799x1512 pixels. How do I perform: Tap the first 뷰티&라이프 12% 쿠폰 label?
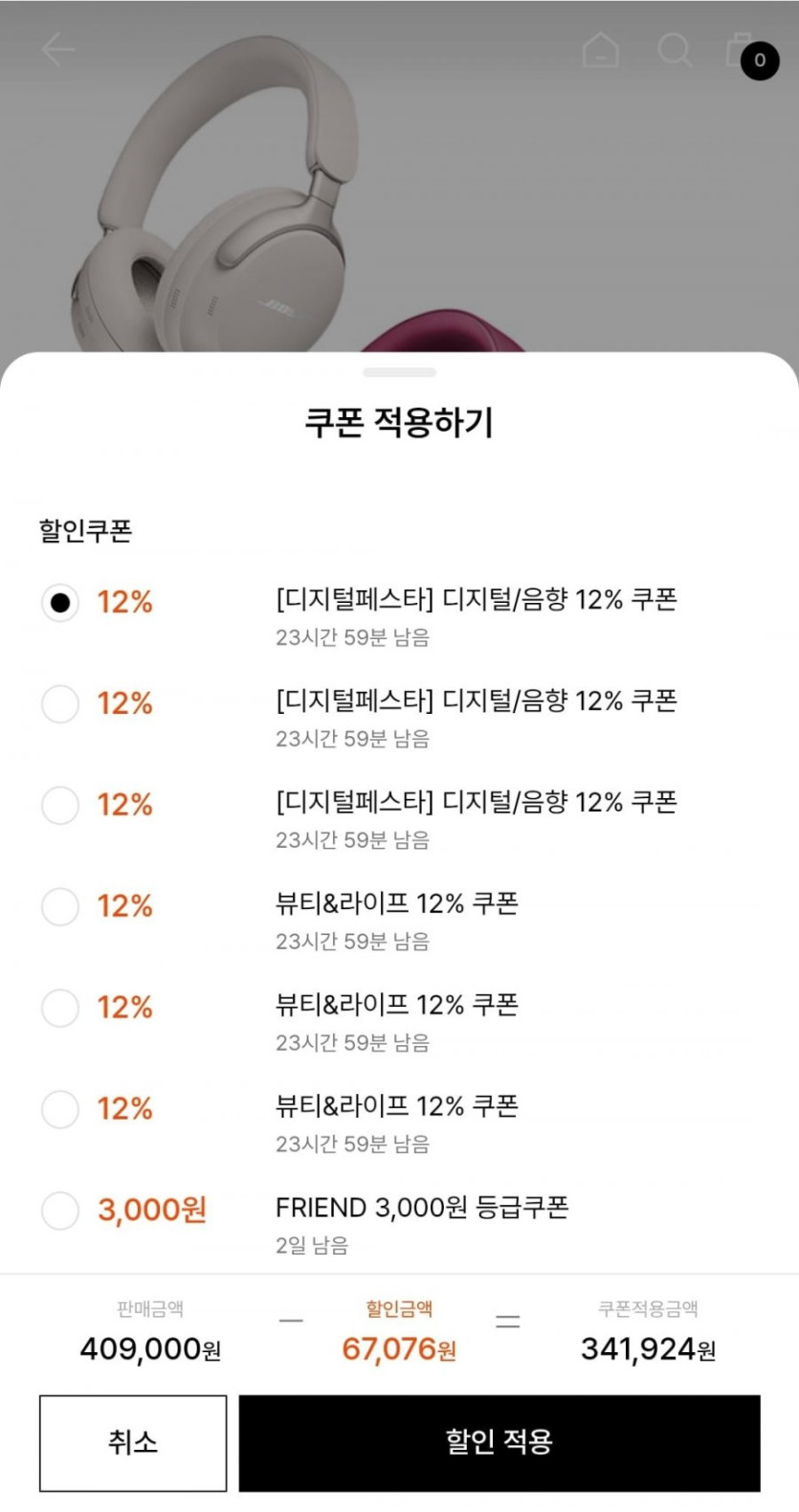pos(397,903)
